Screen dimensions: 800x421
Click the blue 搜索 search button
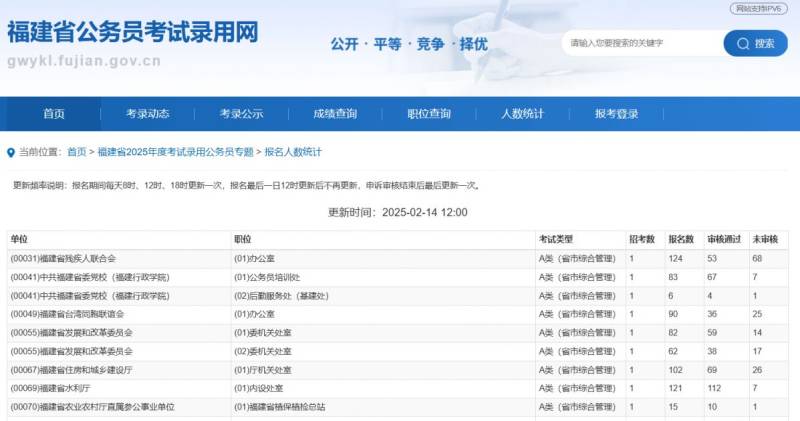point(755,43)
